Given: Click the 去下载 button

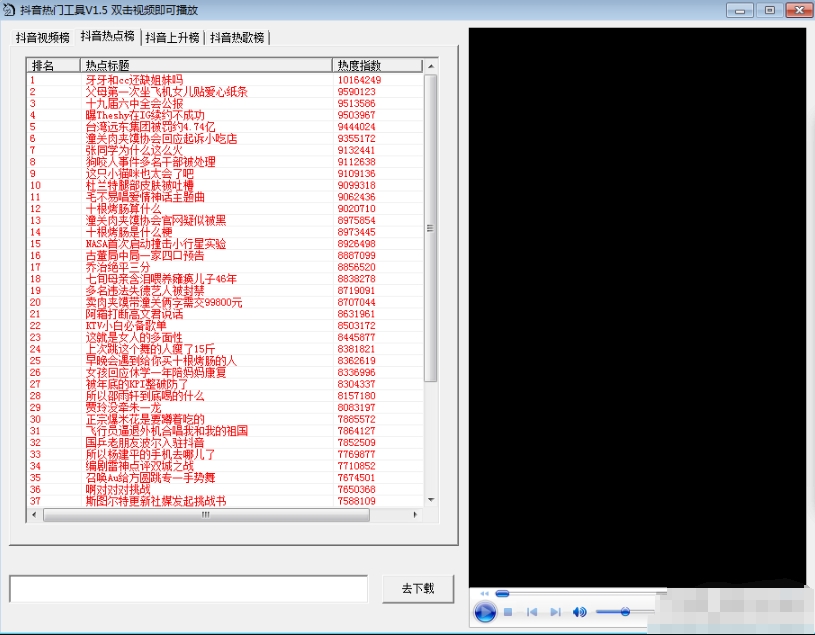Looking at the screenshot, I should pyautogui.click(x=418, y=589).
